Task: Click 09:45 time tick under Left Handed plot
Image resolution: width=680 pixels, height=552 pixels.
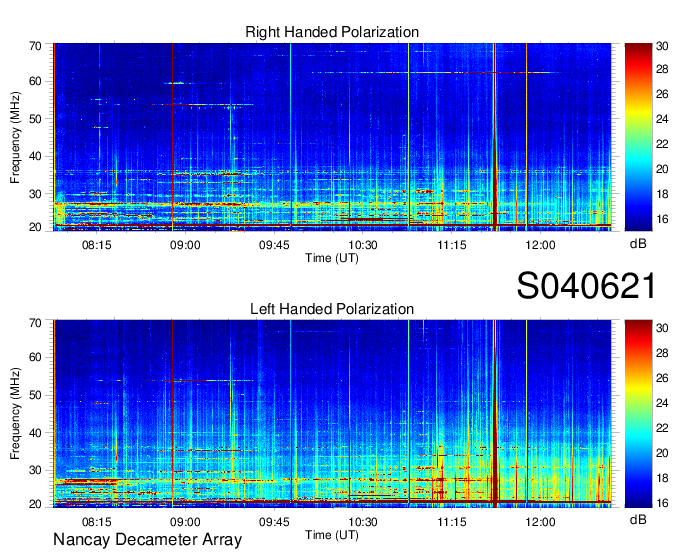Action: pyautogui.click(x=274, y=522)
